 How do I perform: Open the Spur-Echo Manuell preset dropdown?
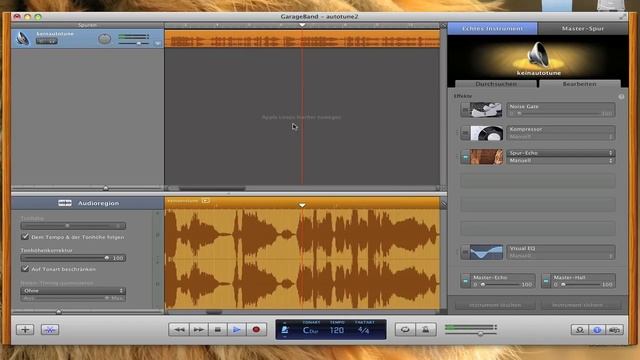[x=561, y=160]
